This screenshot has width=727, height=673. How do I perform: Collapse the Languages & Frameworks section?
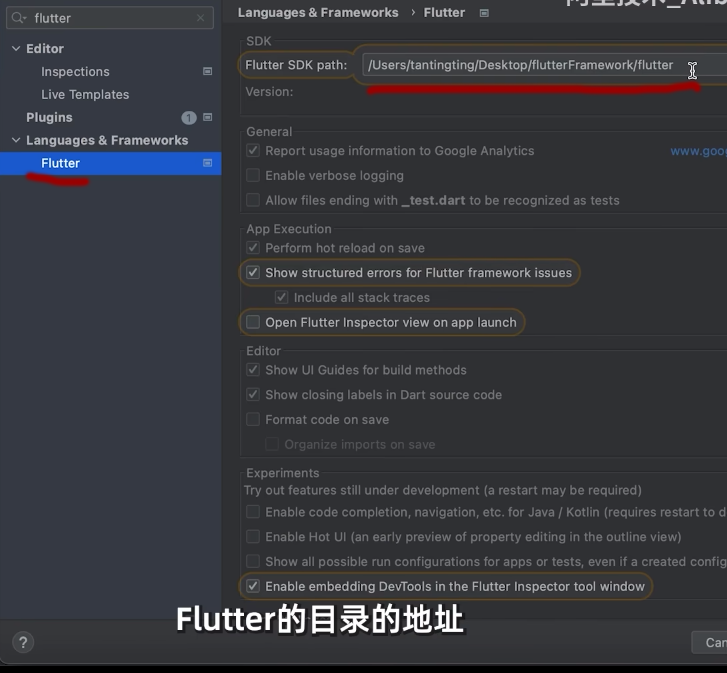pos(15,141)
